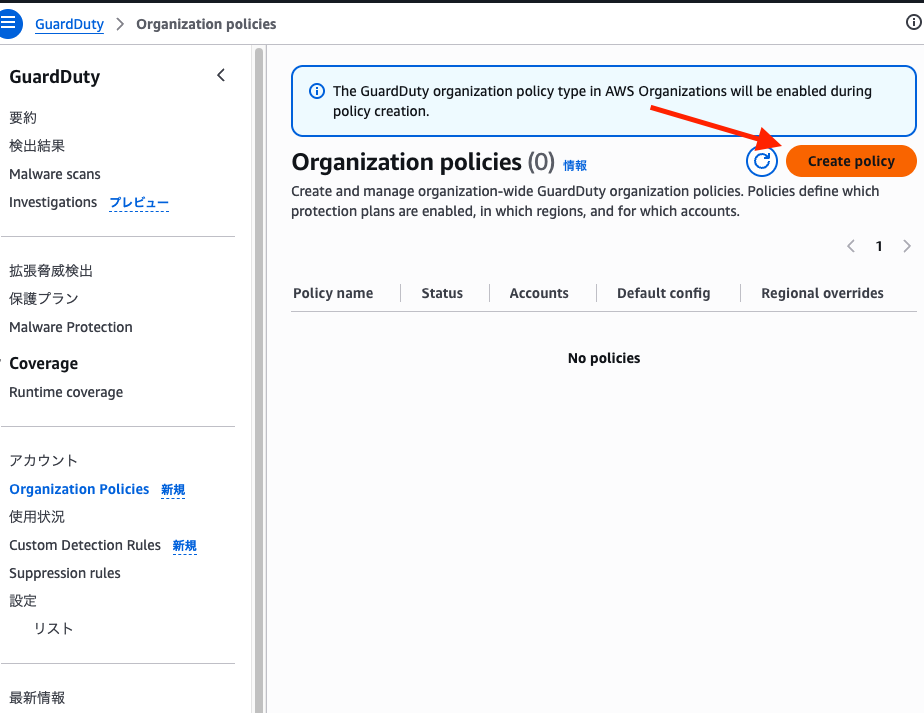This screenshot has width=924, height=713.
Task: Click the info circle icon at top right
Action: [913, 22]
